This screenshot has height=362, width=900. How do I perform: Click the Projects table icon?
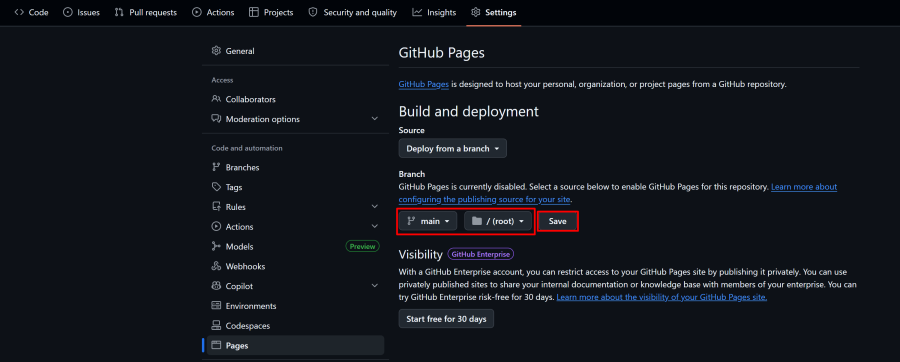[x=254, y=12]
